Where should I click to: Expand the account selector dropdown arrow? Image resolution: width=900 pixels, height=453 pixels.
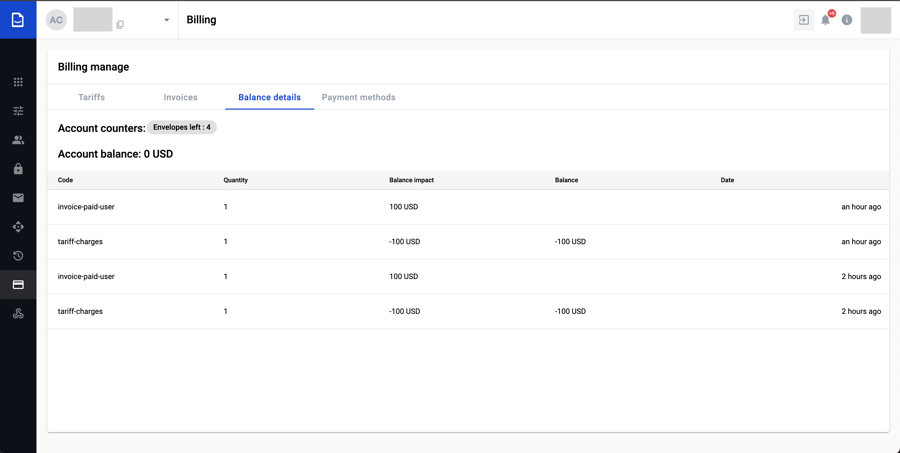pos(167,20)
